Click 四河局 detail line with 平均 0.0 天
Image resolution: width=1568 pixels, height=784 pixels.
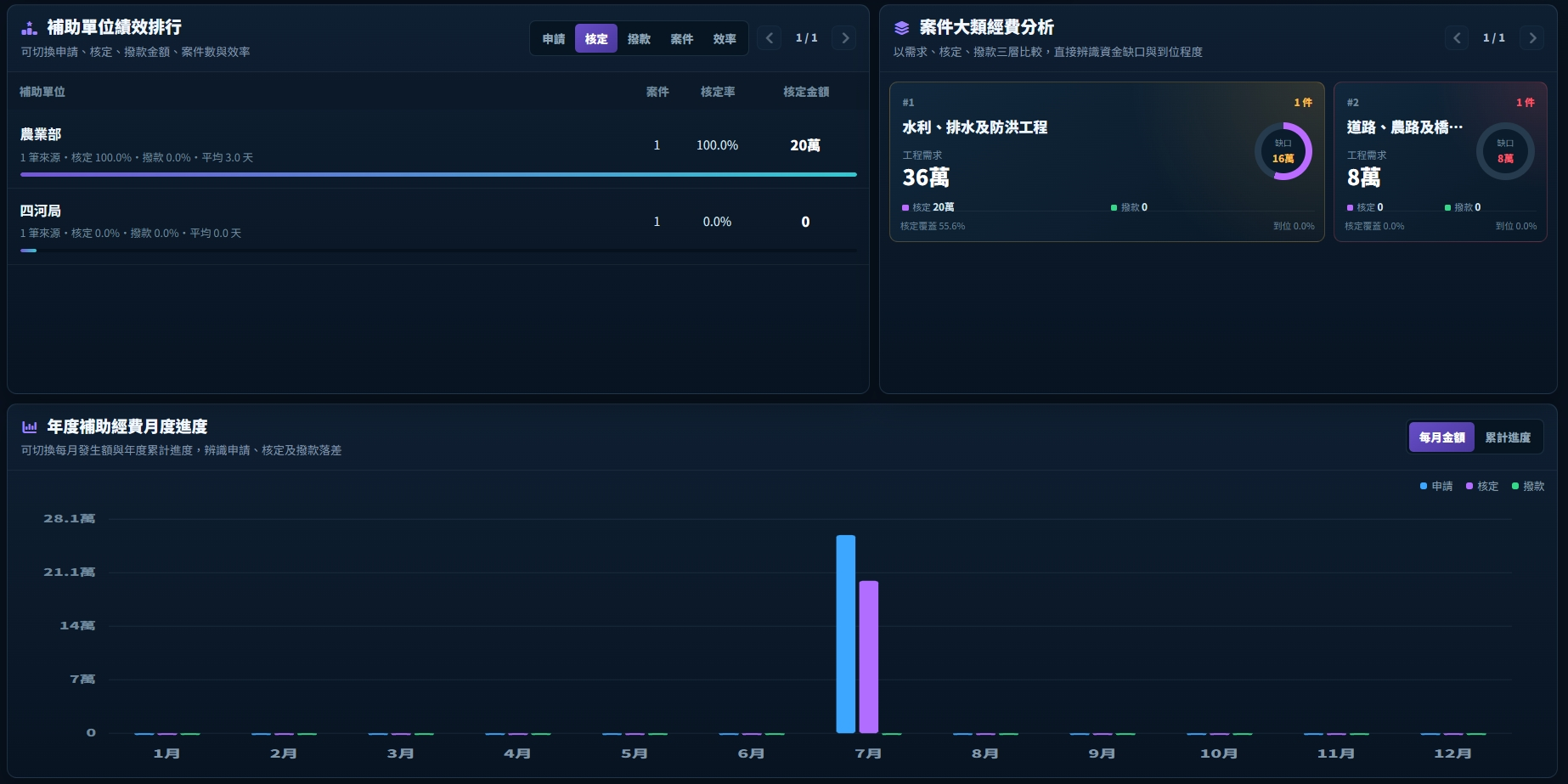[x=131, y=234]
